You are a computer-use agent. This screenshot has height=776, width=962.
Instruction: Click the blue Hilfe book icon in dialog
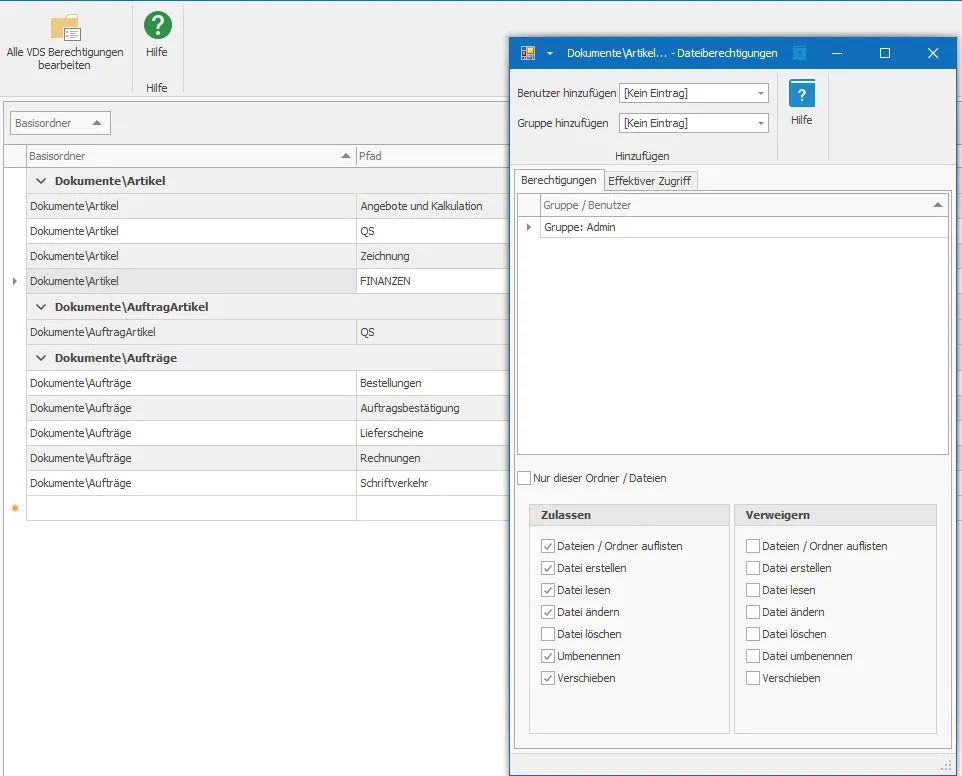pyautogui.click(x=801, y=94)
